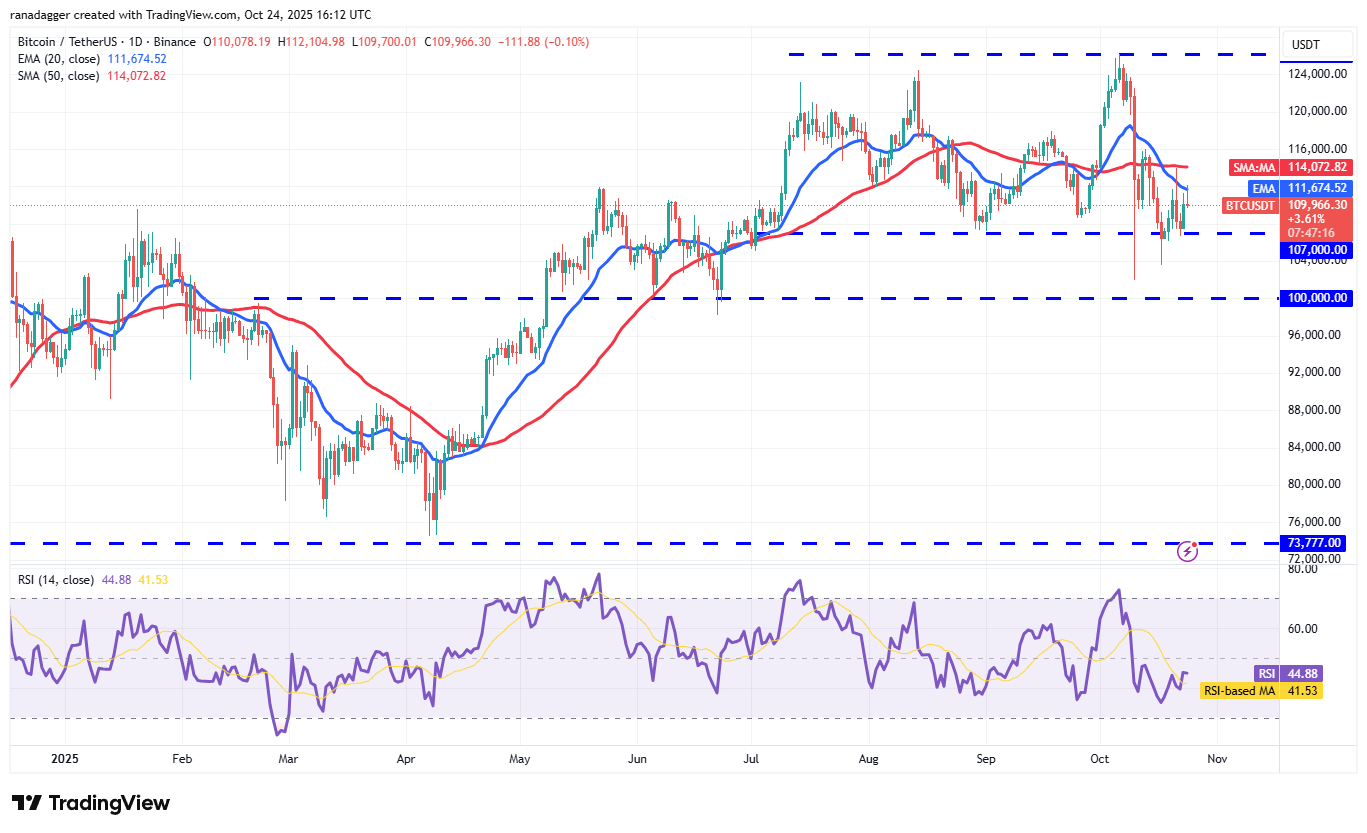Click the 100,000.00 horizontal line price label
Viewport: 1367px width, 833px height.
coord(1315,297)
